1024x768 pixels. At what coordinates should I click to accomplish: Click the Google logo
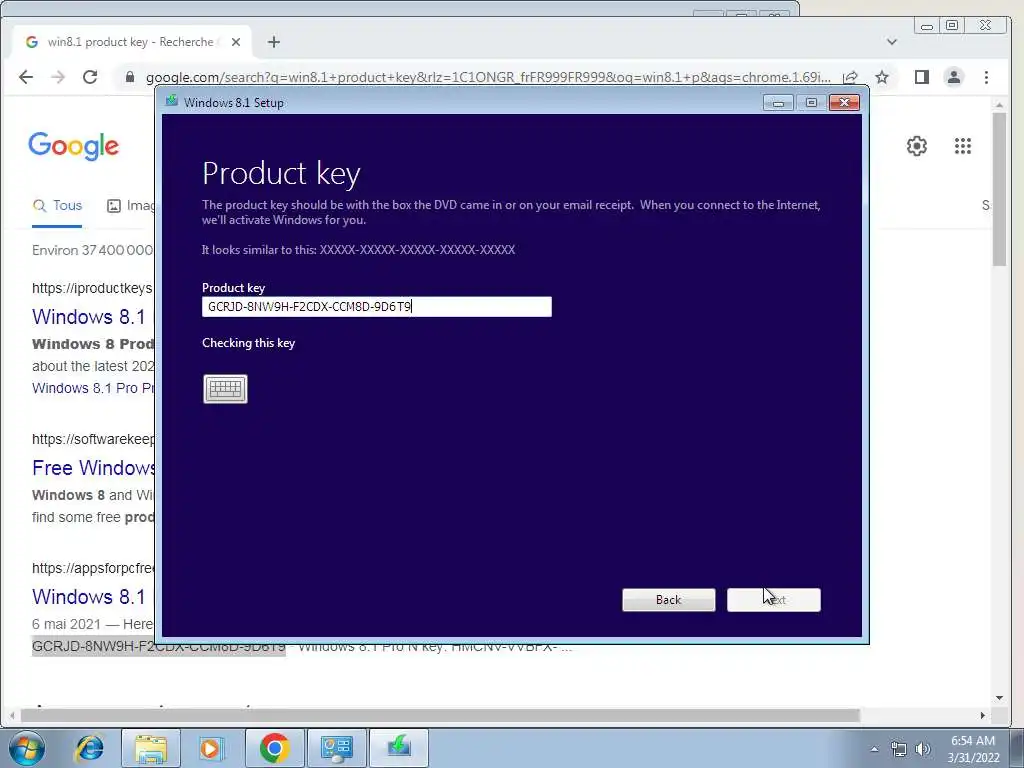coord(74,146)
